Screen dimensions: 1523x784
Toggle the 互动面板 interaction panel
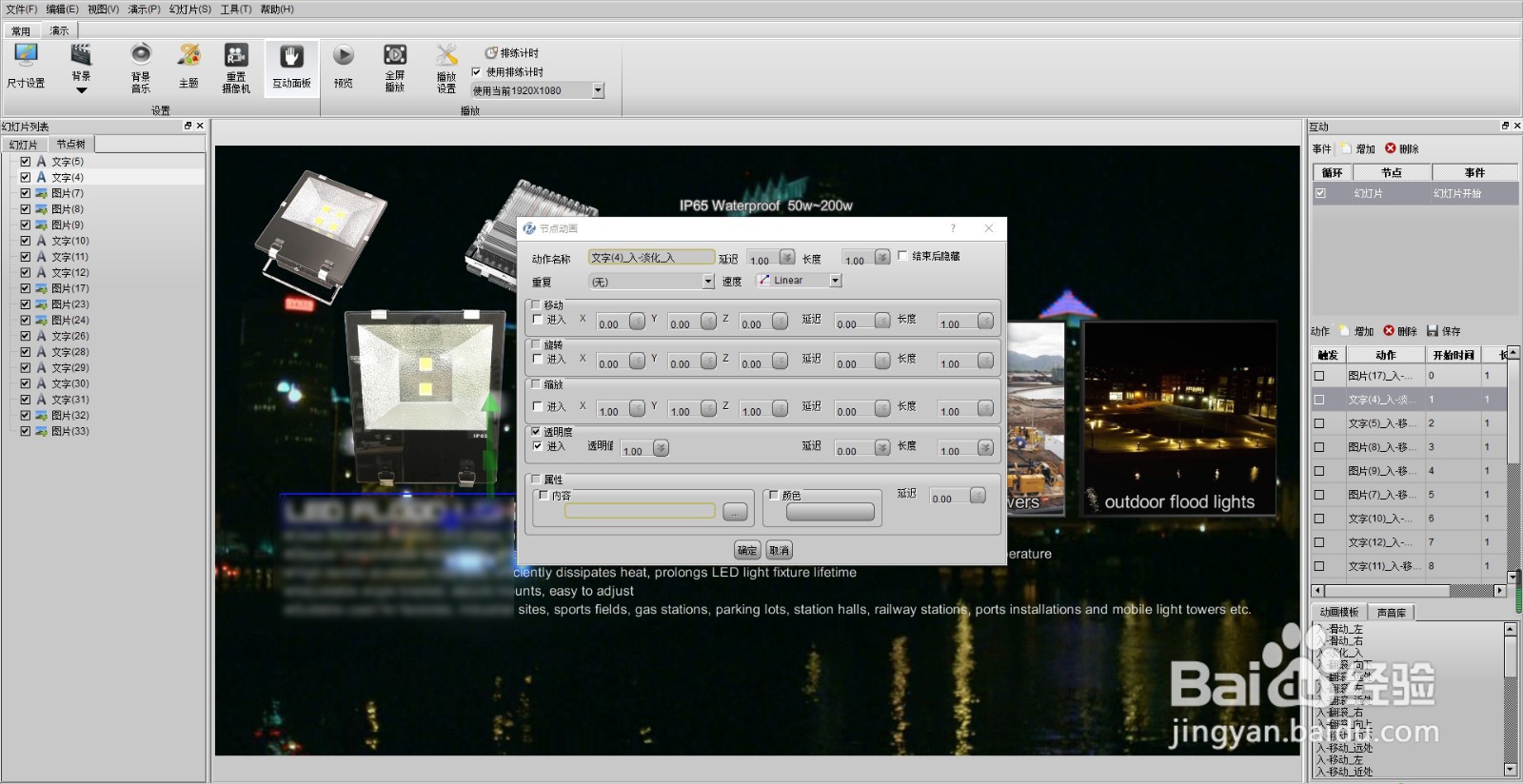(291, 67)
